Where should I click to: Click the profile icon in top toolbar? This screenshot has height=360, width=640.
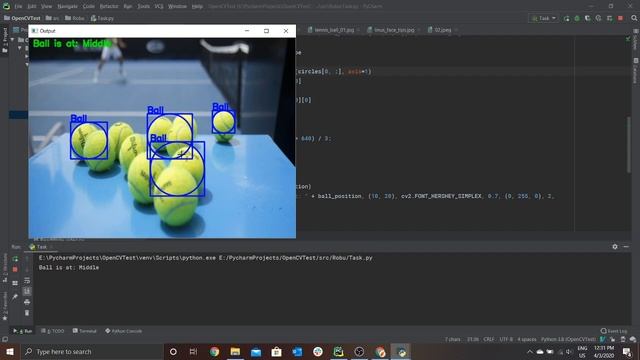(x=598, y=18)
